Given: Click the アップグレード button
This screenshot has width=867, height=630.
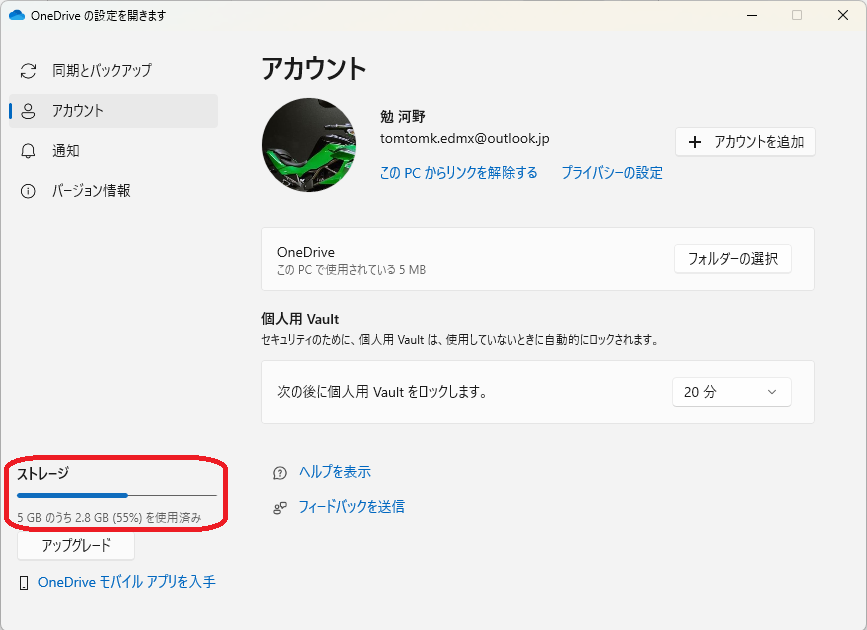Looking at the screenshot, I should (76, 546).
